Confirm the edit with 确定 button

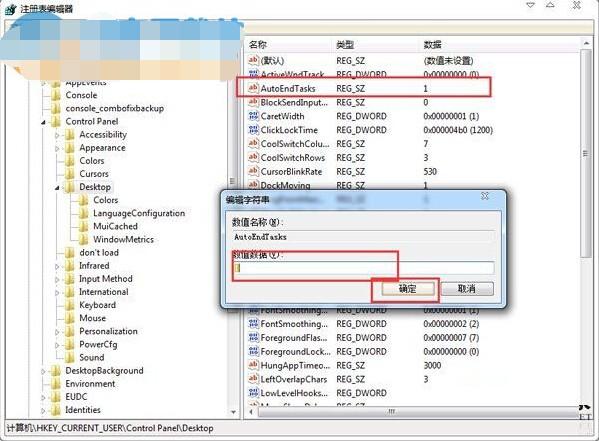point(408,289)
